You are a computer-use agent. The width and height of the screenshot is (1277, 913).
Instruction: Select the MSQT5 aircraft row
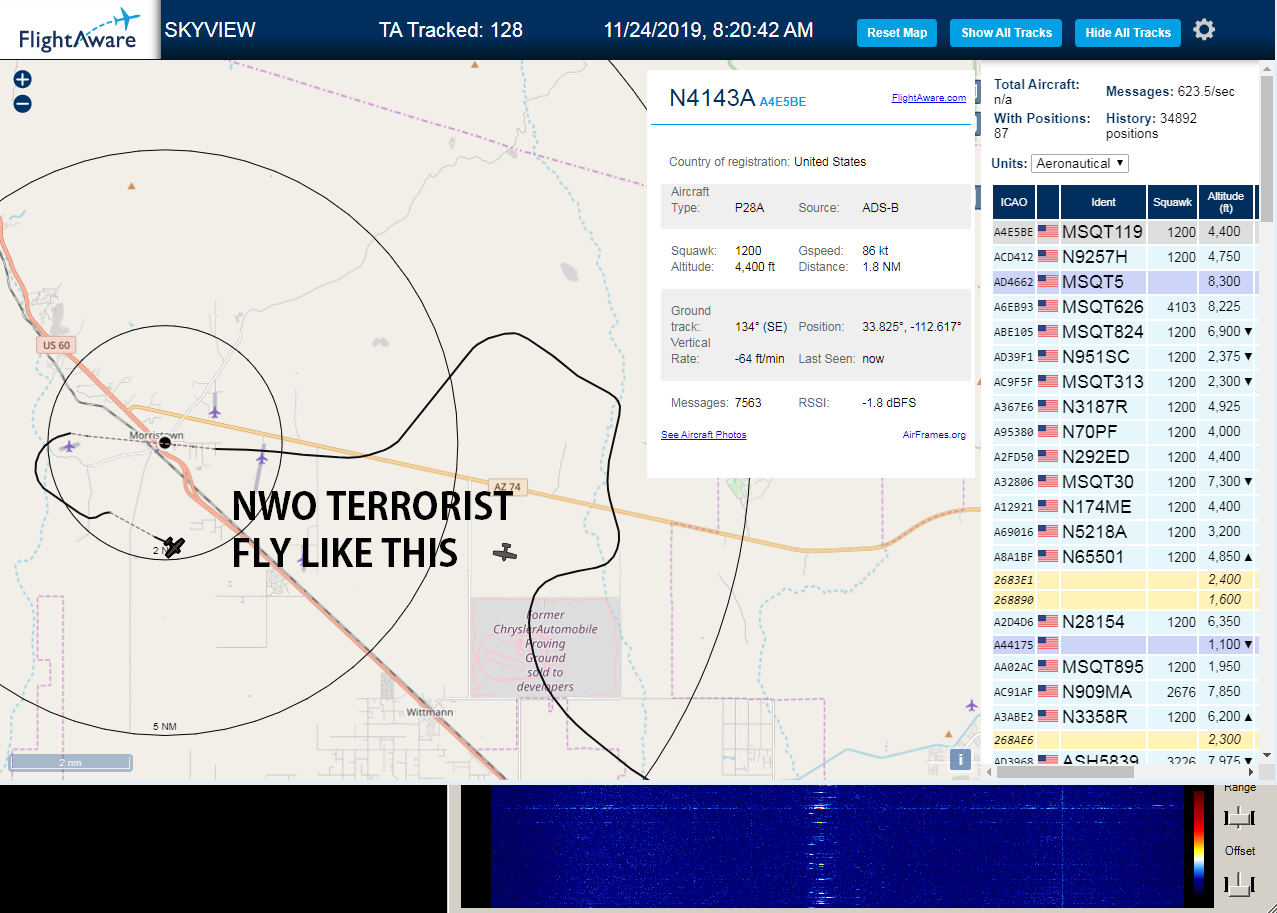[x=1124, y=282]
